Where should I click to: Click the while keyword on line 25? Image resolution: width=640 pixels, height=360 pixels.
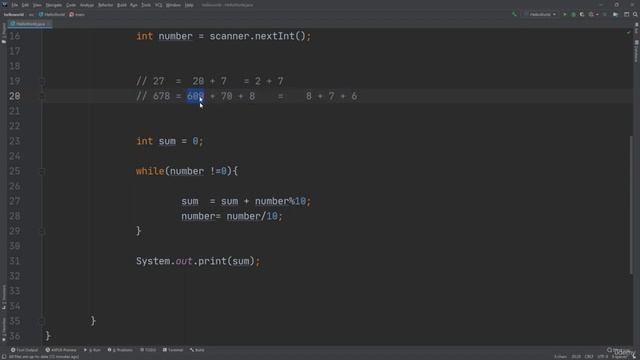click(150, 171)
